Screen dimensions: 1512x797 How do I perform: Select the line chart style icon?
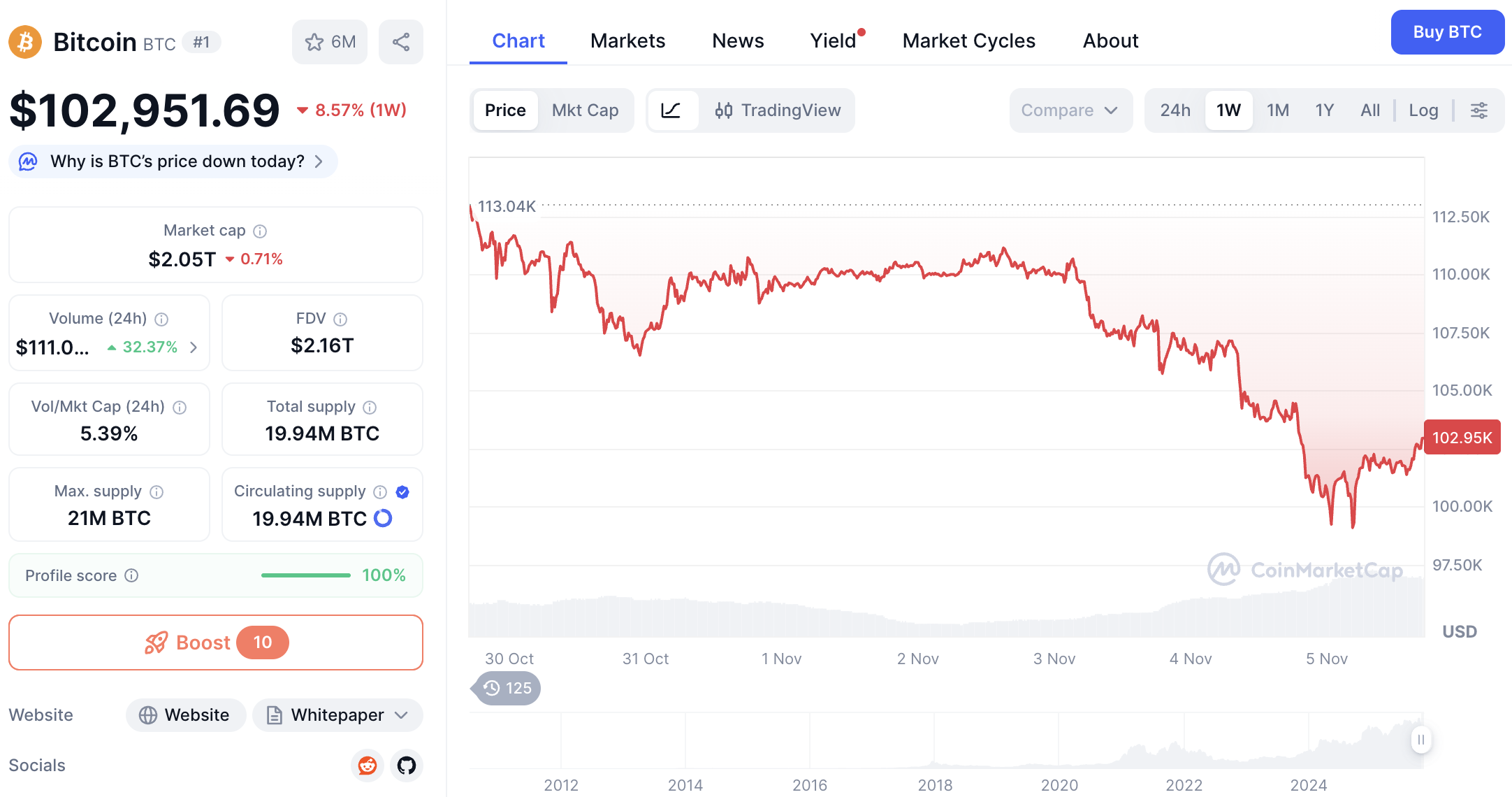point(672,110)
